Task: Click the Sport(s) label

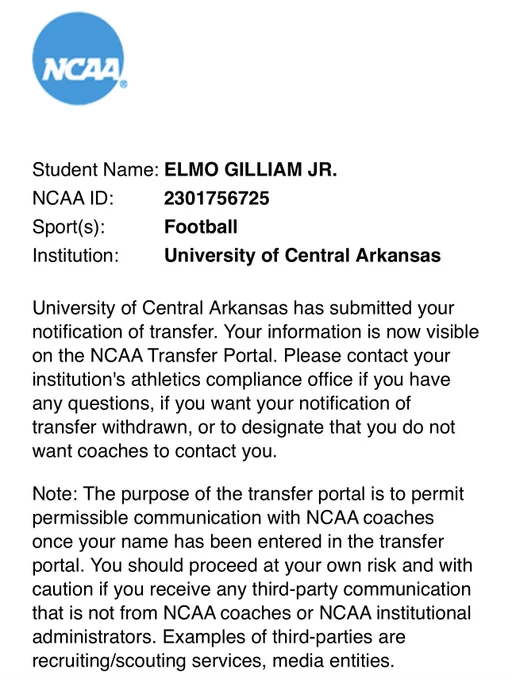Action: pos(68,227)
